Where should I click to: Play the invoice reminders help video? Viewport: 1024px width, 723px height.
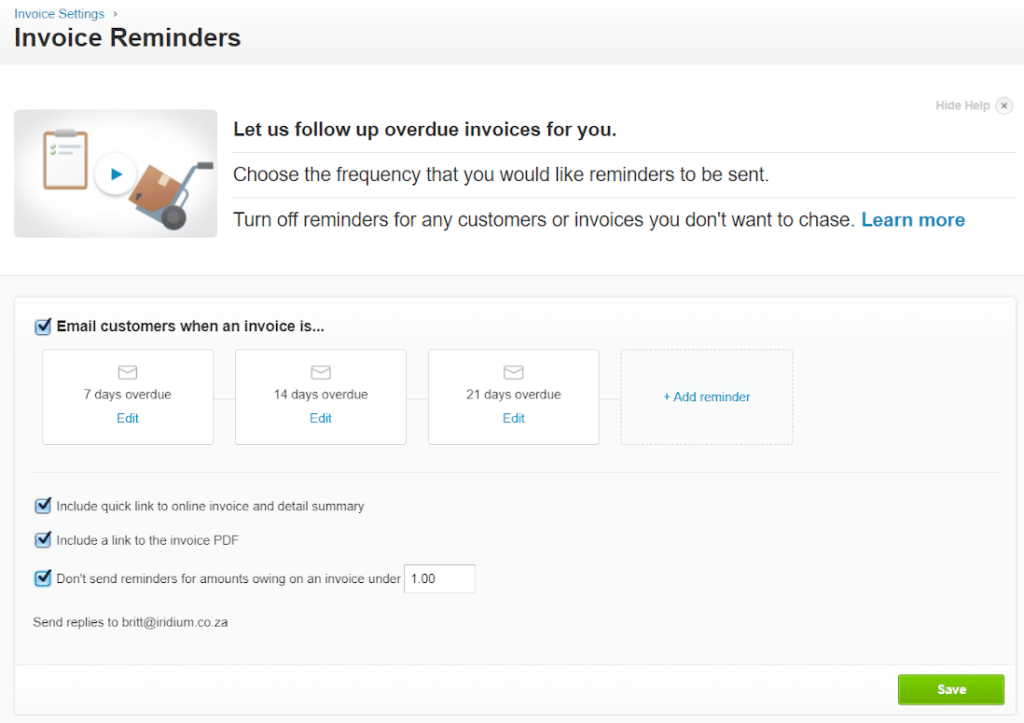click(116, 174)
